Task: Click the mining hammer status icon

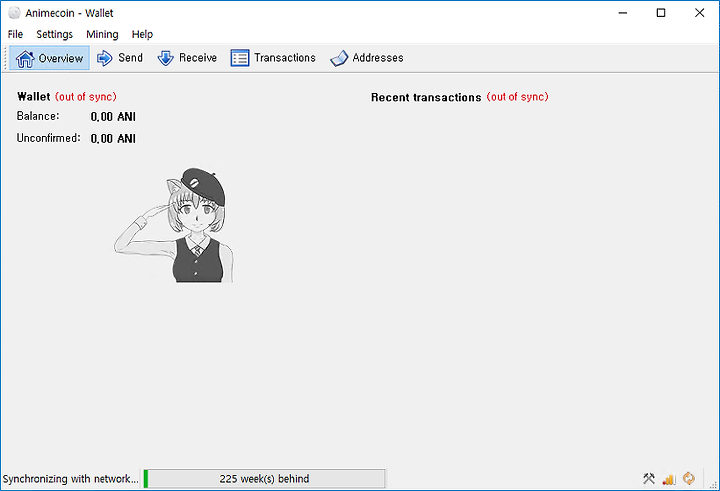Action: [x=648, y=479]
